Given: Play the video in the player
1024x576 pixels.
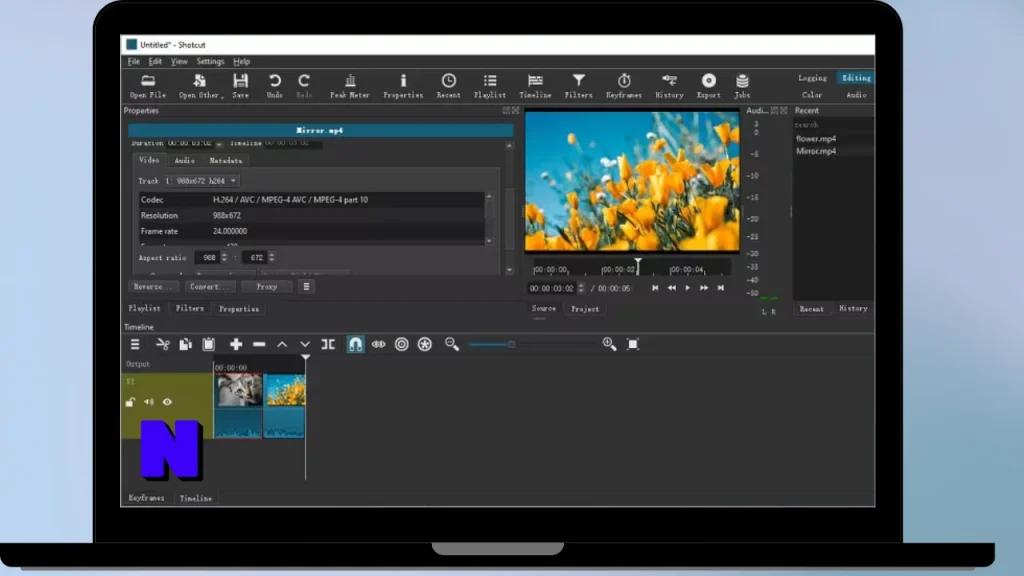Looking at the screenshot, I should click(x=688, y=288).
